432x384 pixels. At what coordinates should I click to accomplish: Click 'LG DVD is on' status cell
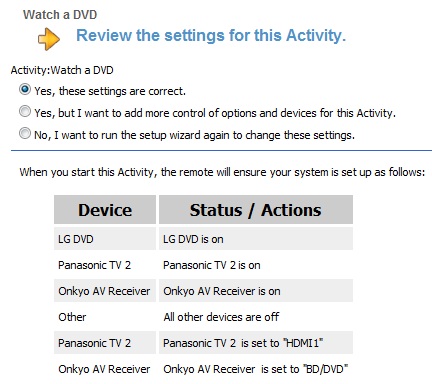(256, 239)
